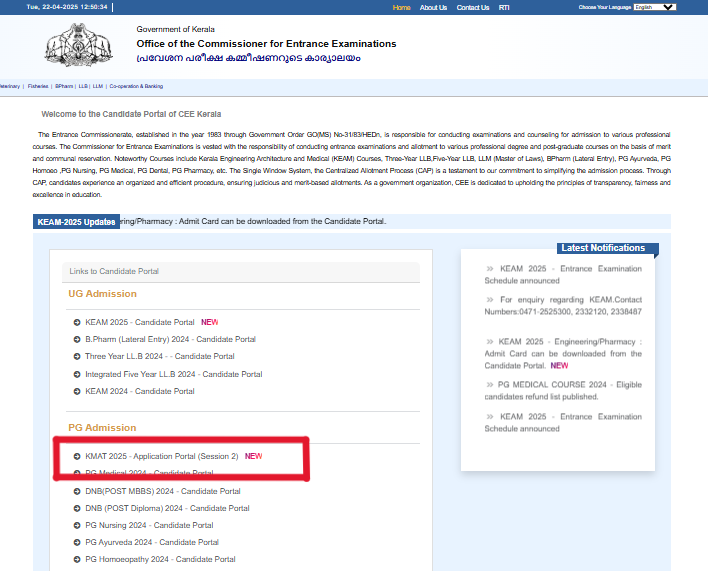Open KEAM 2024 Candidate Portal link
Screen dimensions: 708x571
point(139,391)
